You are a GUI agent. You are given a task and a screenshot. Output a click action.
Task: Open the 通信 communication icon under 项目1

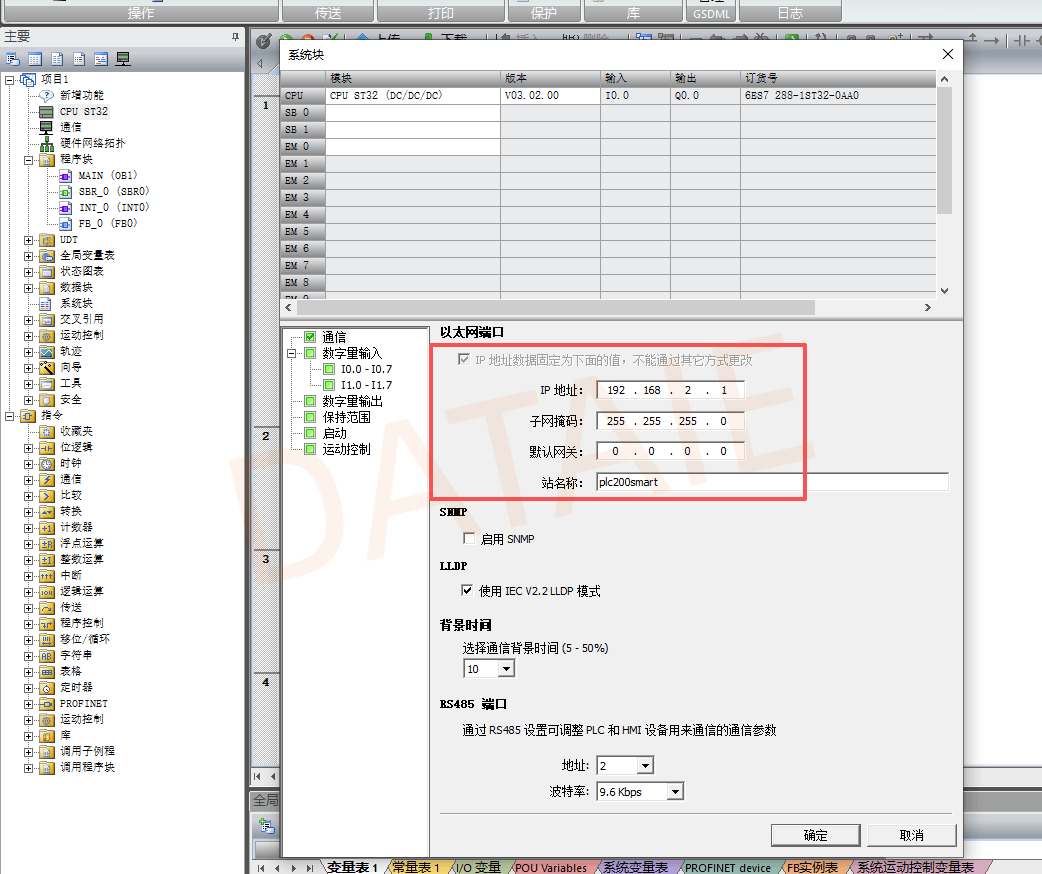coord(46,127)
